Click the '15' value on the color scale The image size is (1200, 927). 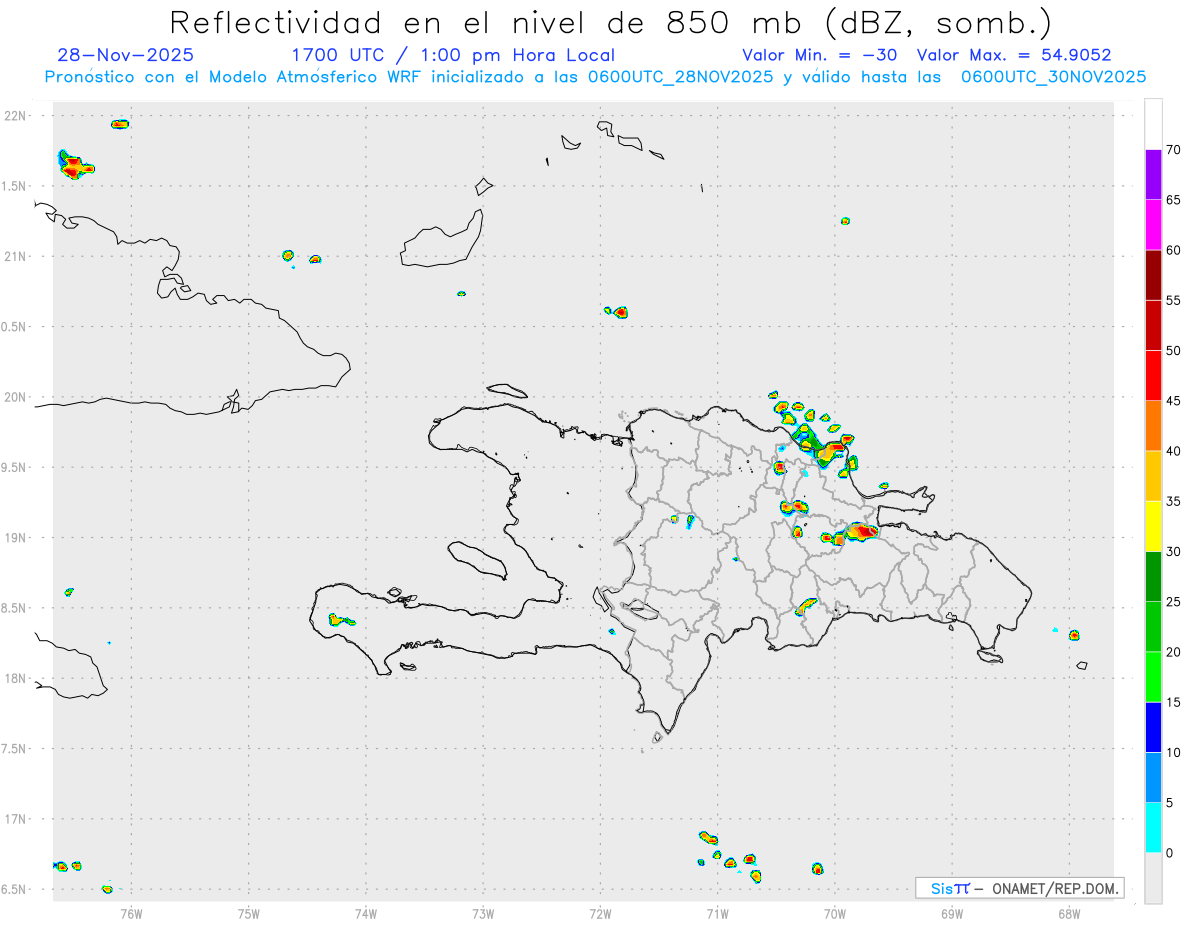1173,702
